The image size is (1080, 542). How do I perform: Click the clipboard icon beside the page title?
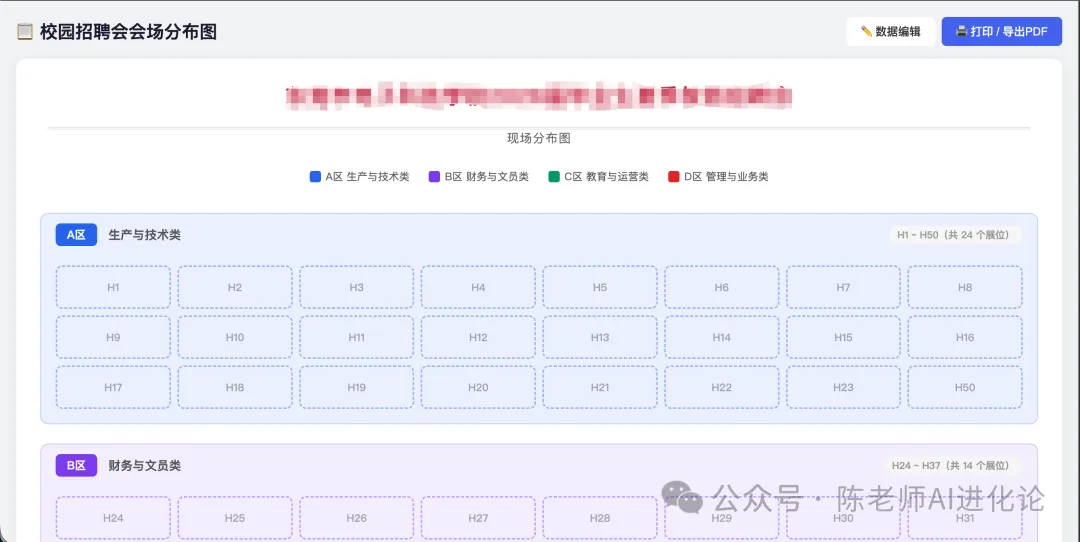[25, 32]
